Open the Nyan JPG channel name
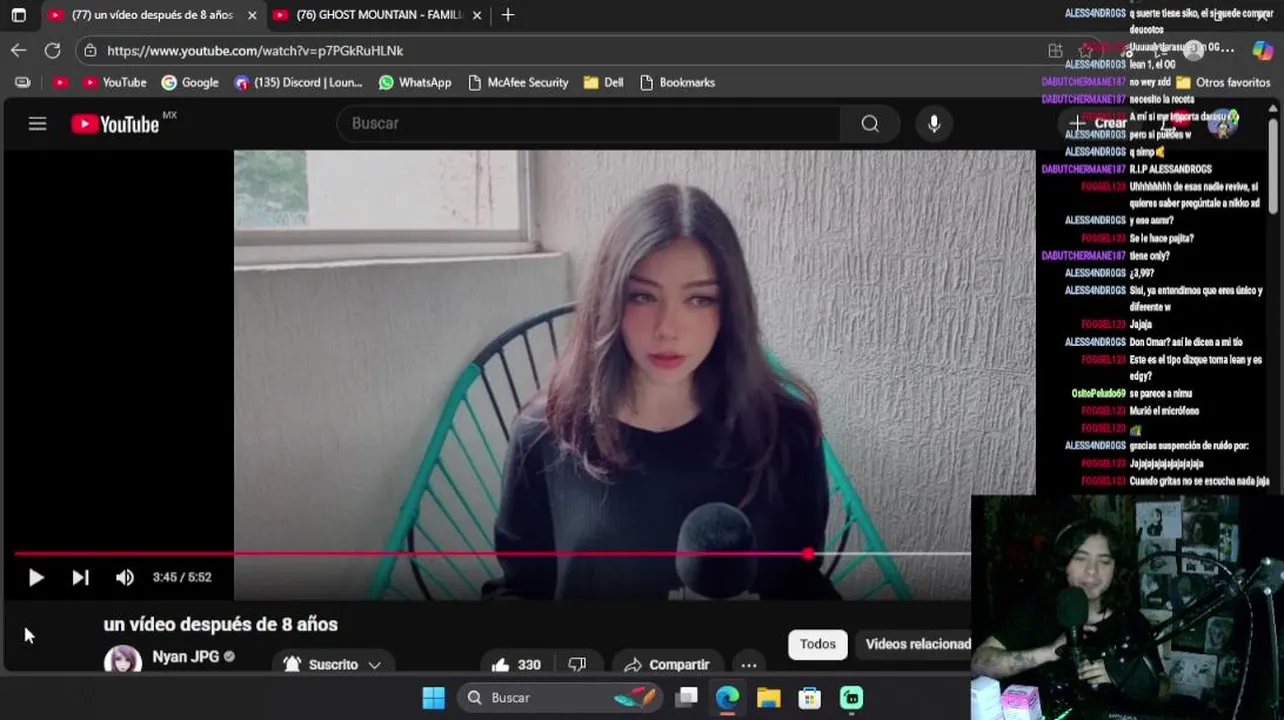 pos(185,657)
